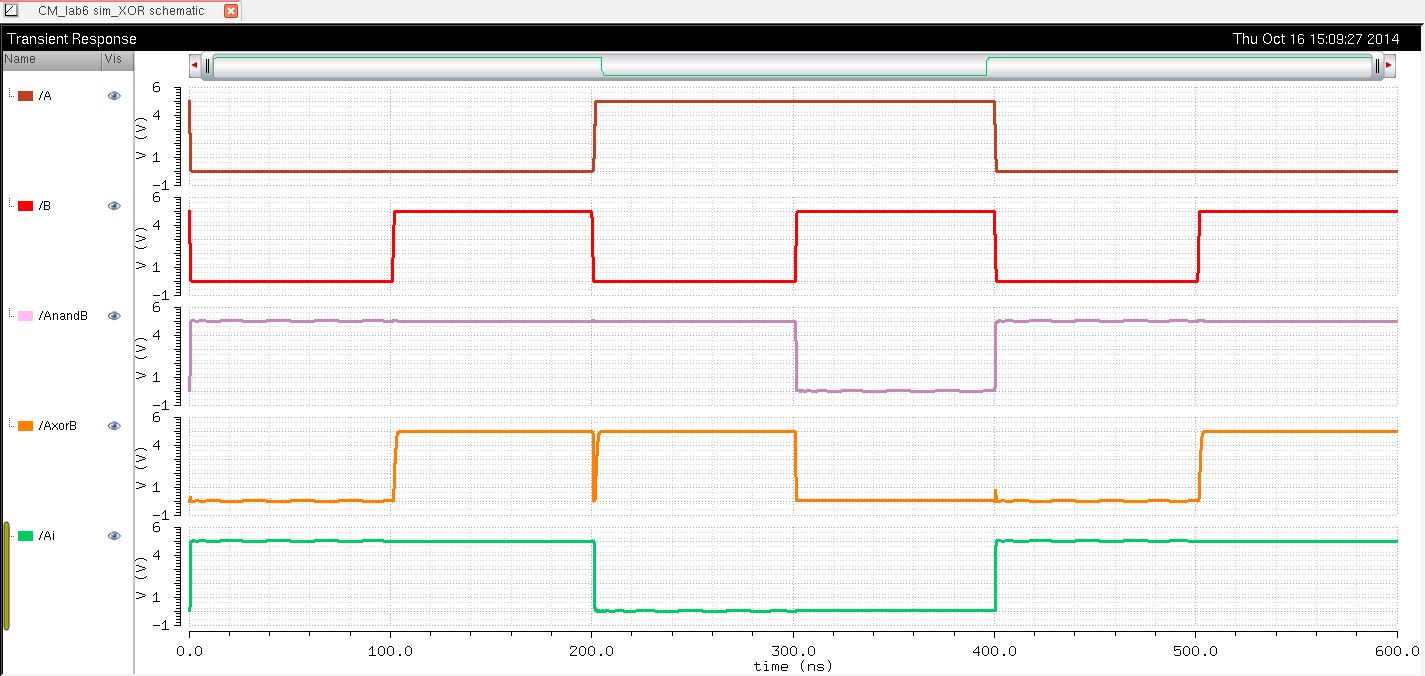
Task: Close the CM_lab6 sim_XOR schematic tab
Action: pyautogui.click(x=231, y=11)
